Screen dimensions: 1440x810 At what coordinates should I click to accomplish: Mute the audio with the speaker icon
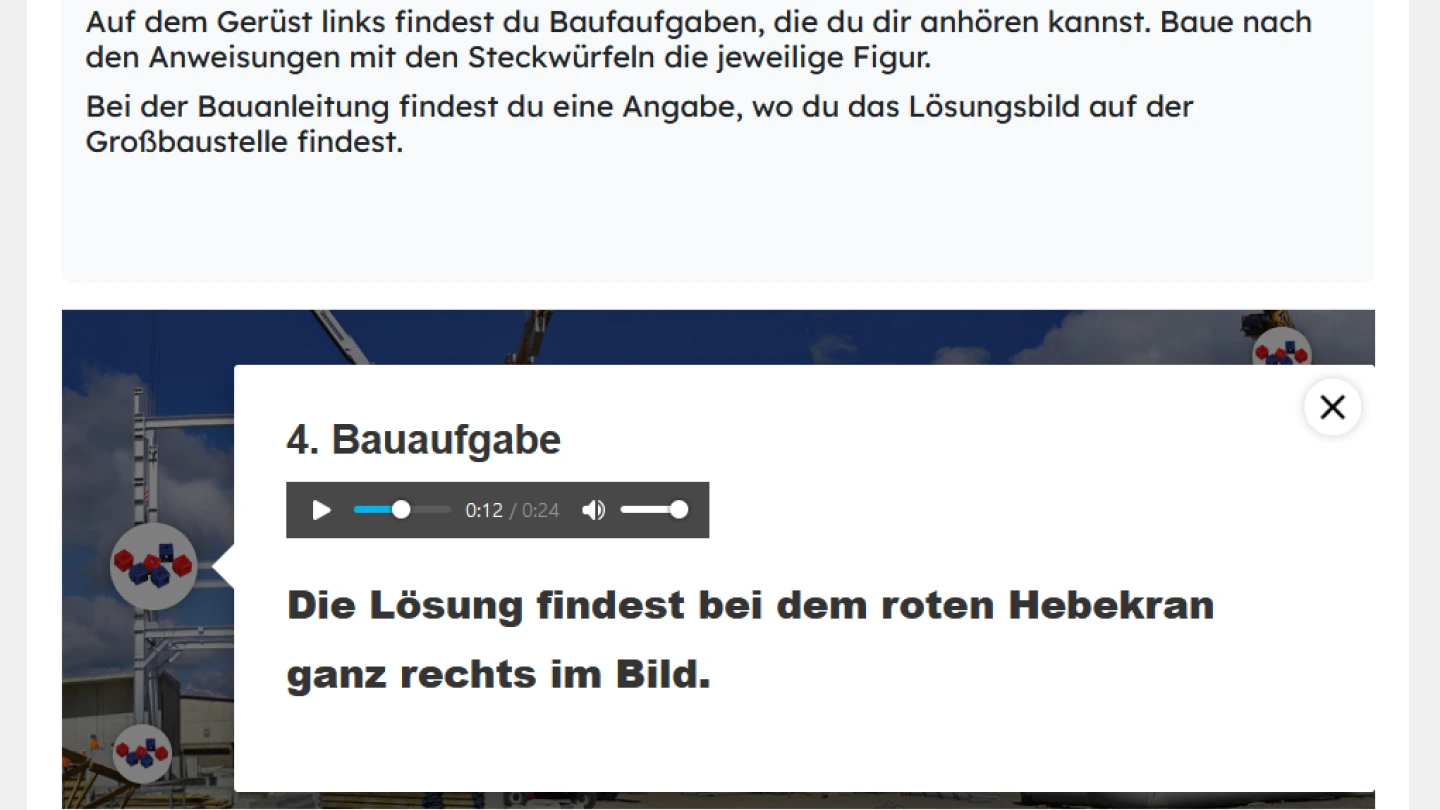pos(593,510)
